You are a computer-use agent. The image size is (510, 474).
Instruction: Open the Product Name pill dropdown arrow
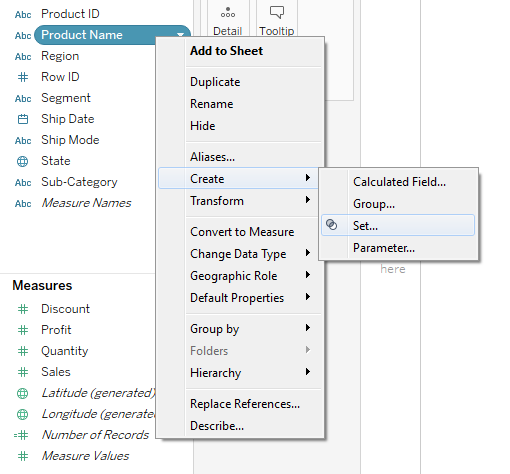pos(180,35)
